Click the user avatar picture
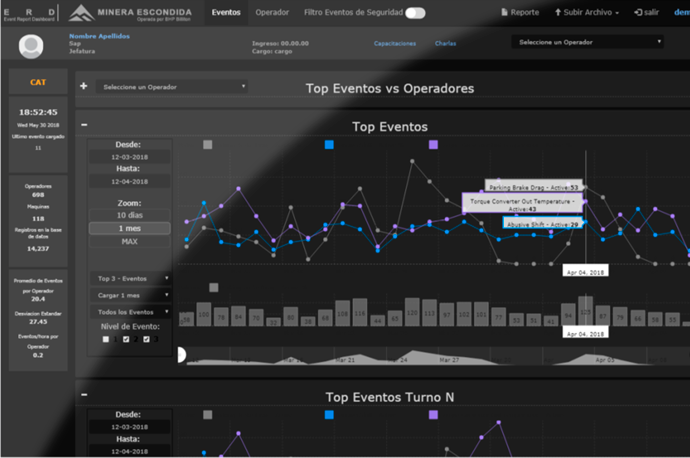690x458 pixels. pyautogui.click(x=31, y=46)
